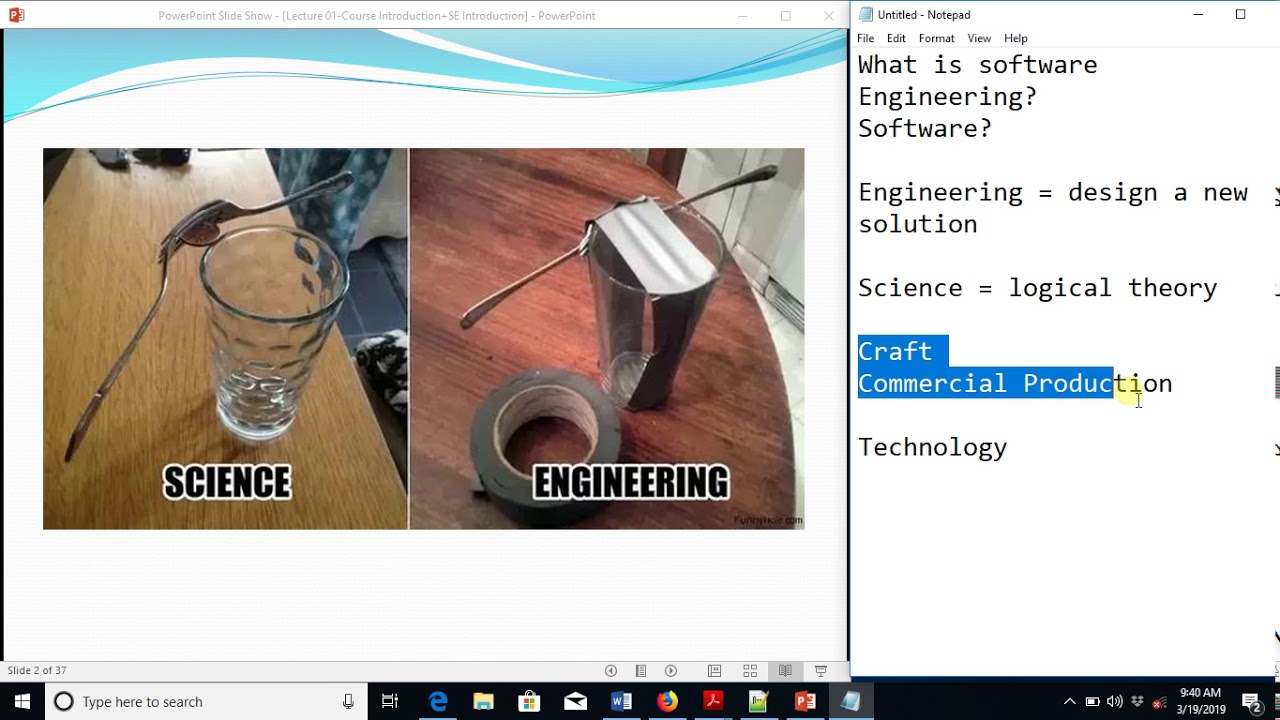This screenshot has height=720, width=1280.
Task: Switch to Normal view icon in PowerPoint
Action: [x=714, y=671]
